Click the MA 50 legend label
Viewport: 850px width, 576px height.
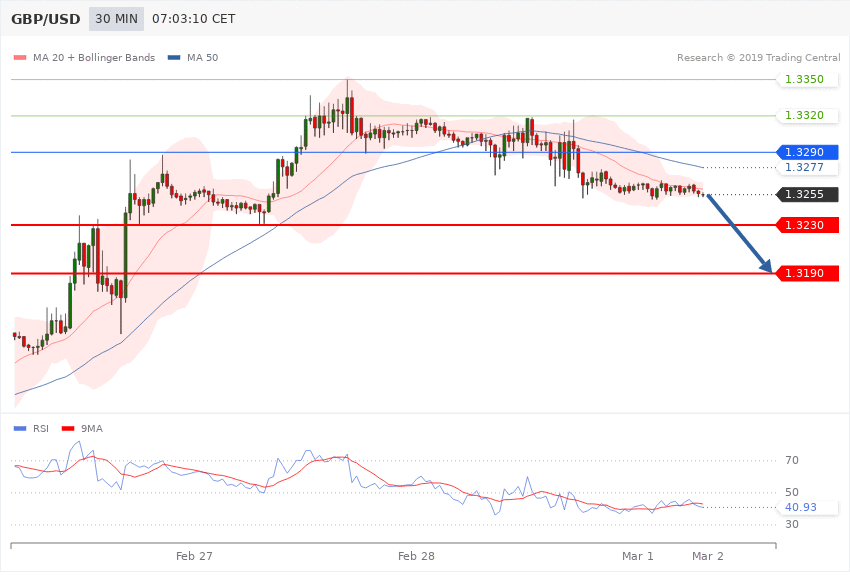click(x=202, y=57)
